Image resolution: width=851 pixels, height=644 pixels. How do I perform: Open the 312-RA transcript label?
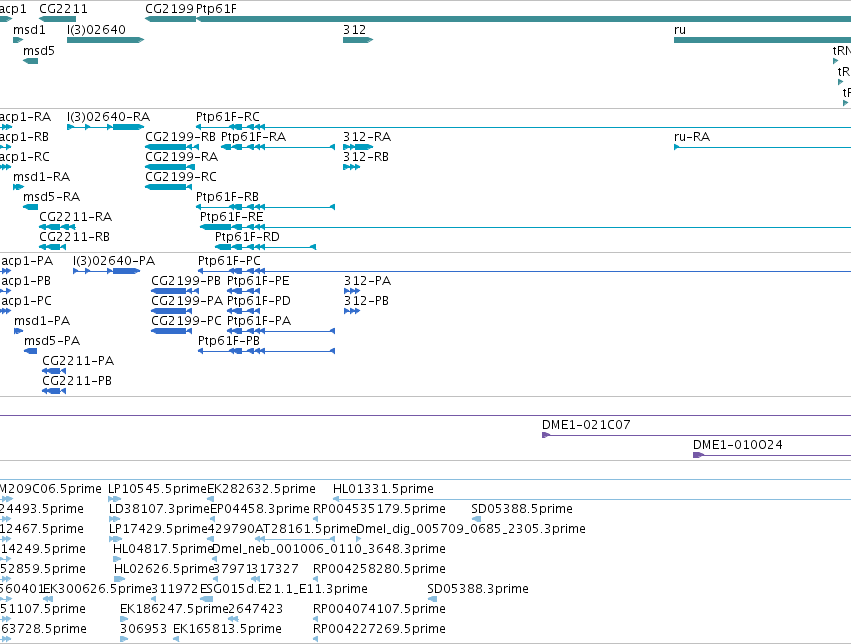tap(367, 137)
